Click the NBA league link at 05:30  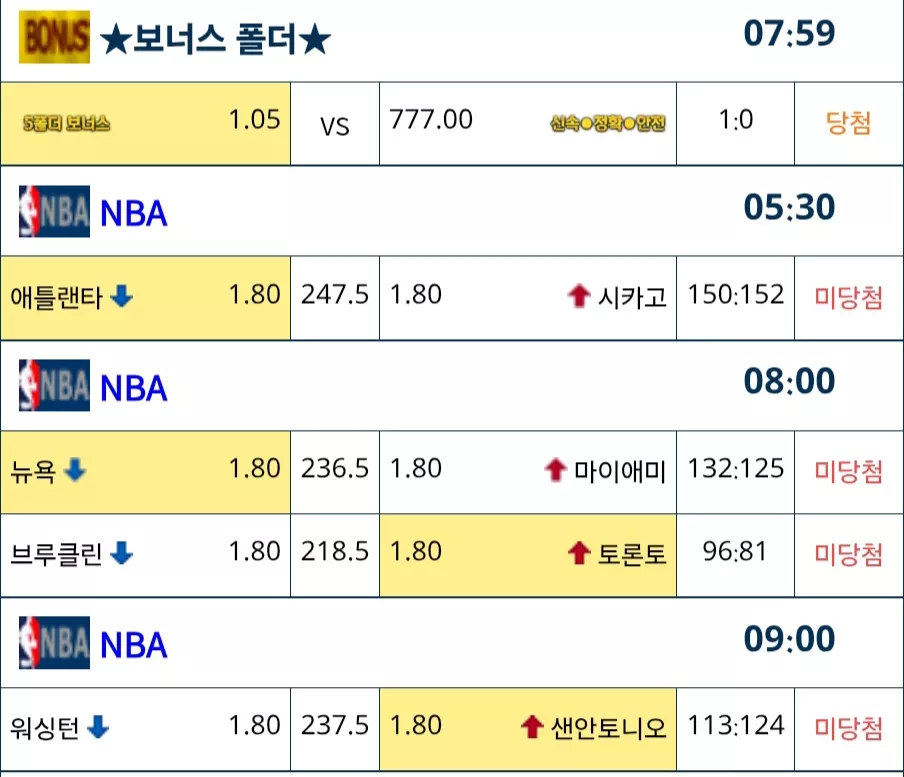[x=134, y=213]
